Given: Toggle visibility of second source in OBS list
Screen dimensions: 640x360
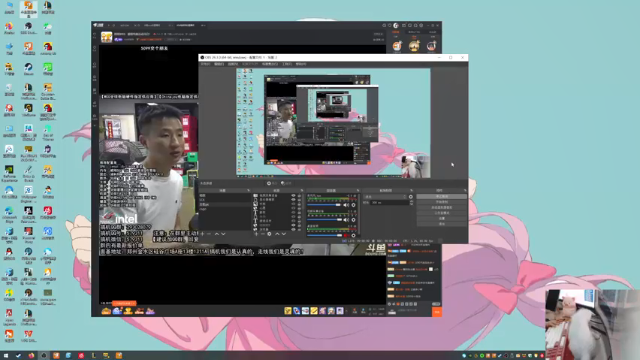Looking at the screenshot, I should click(293, 200).
